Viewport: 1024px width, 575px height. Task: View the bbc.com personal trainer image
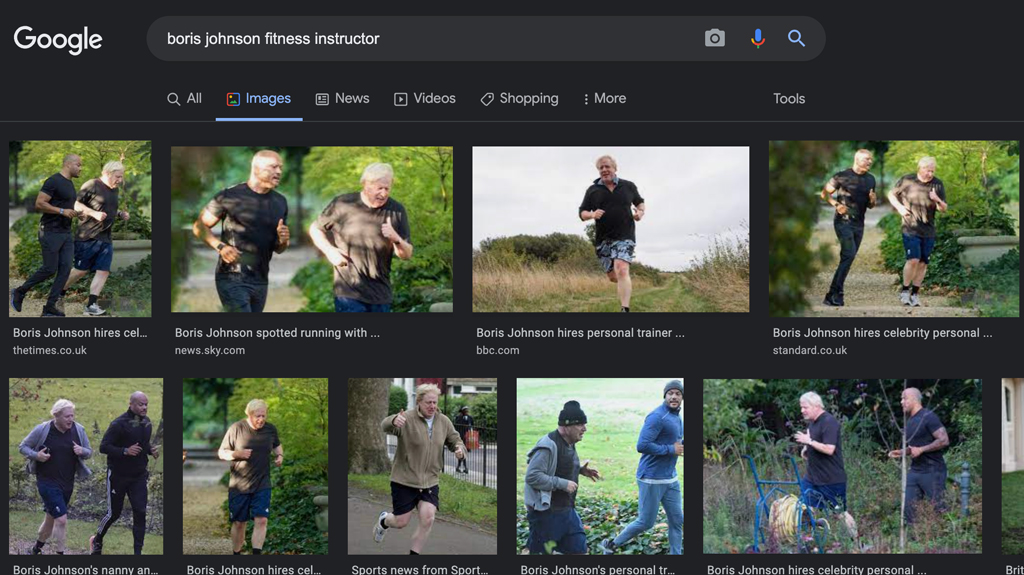pos(610,229)
